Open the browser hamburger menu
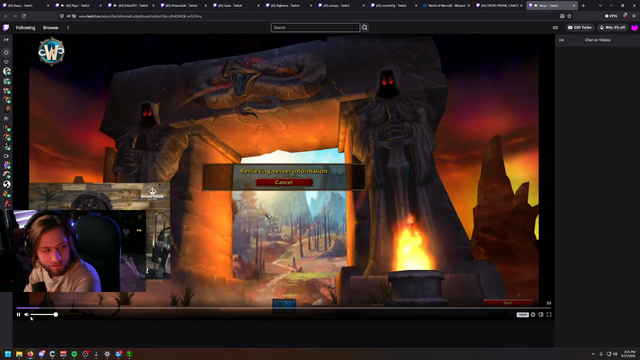The height and width of the screenshot is (360, 640). click(634, 16)
